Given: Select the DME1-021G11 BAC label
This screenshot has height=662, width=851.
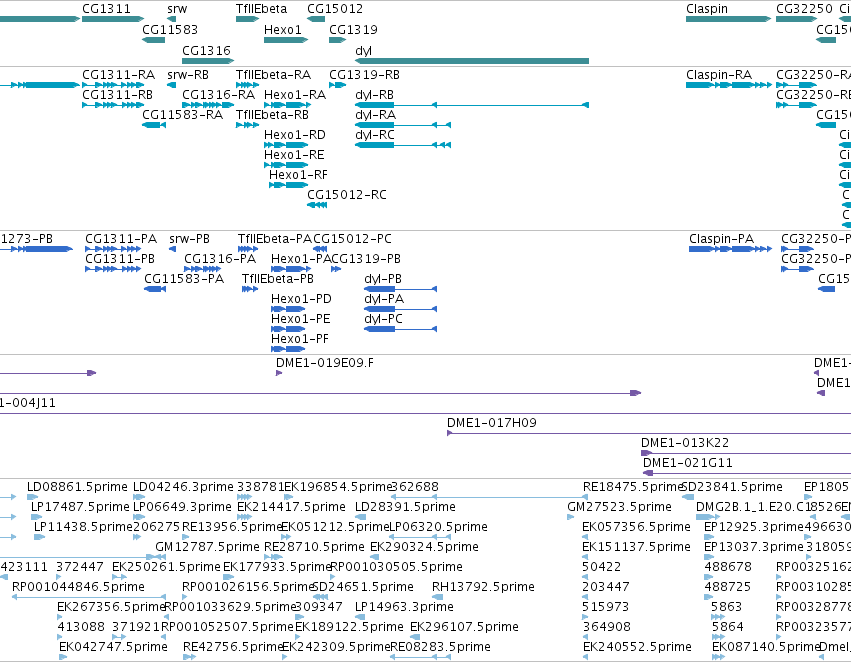Looking at the screenshot, I should 688,463.
